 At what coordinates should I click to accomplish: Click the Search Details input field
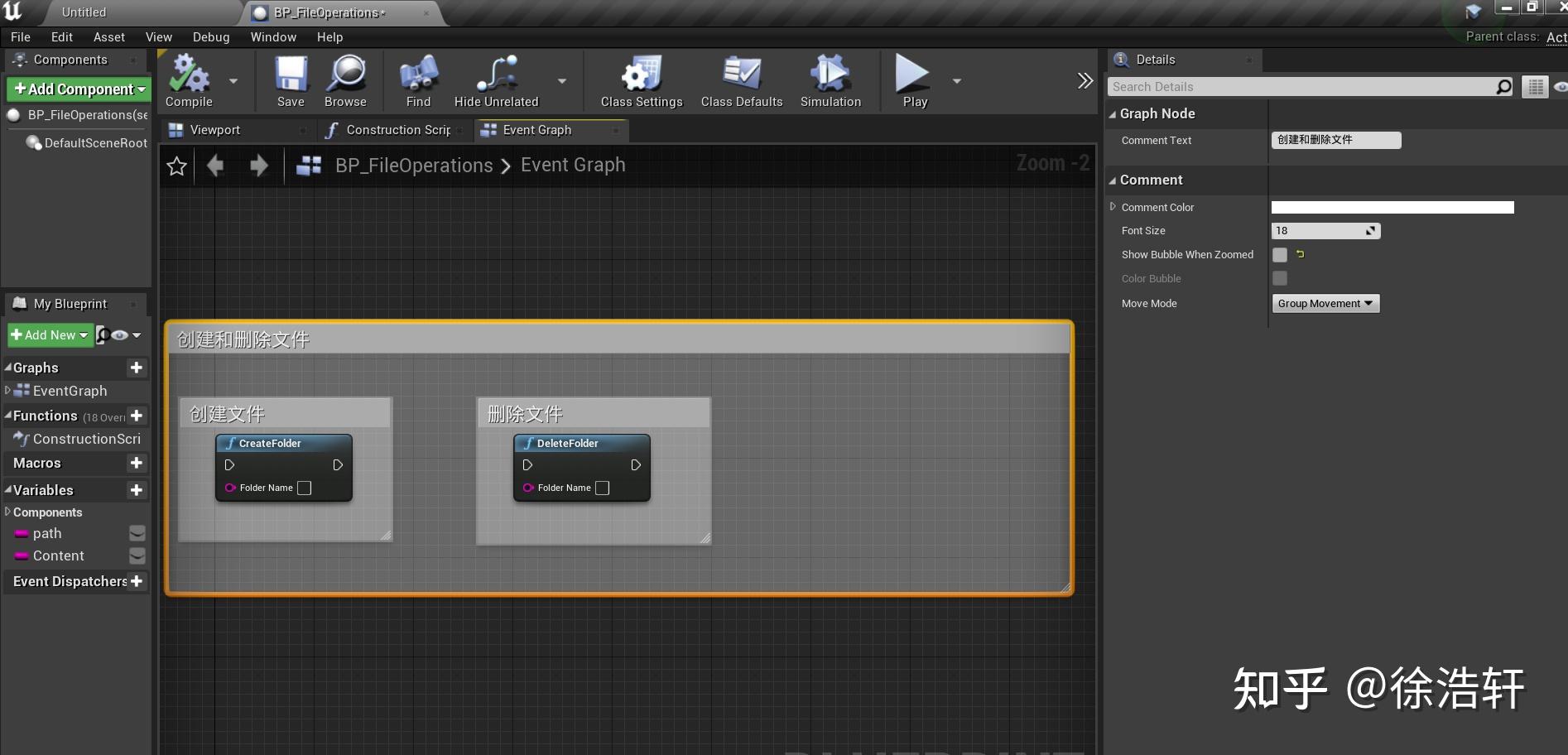coord(1311,87)
